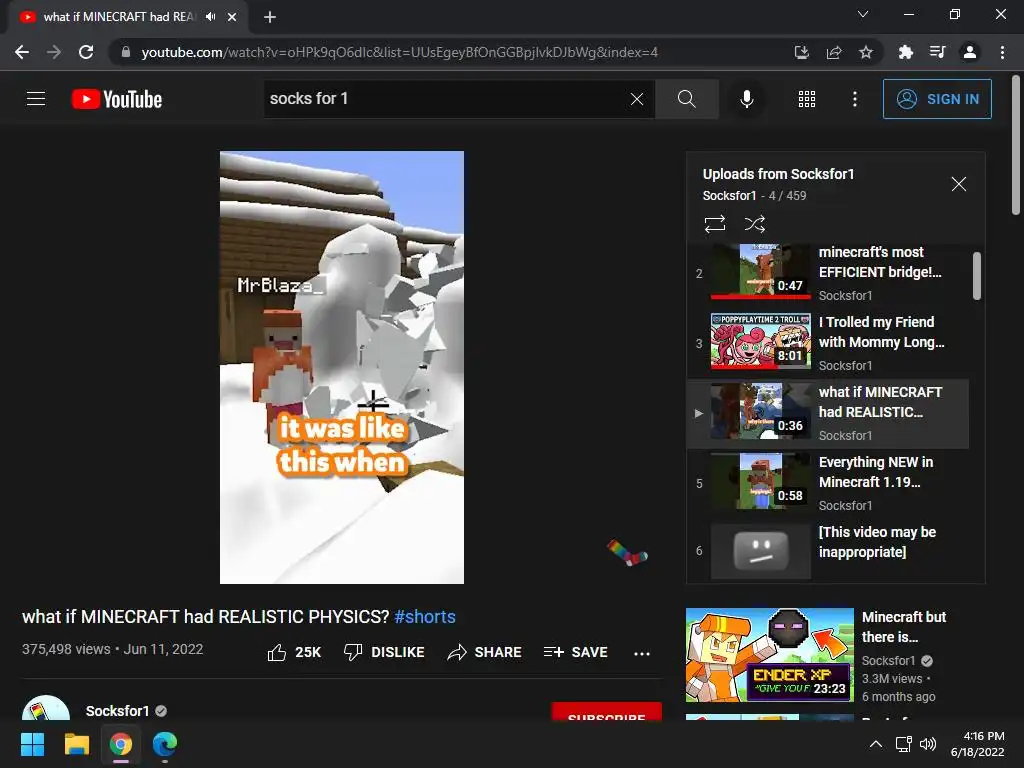Viewport: 1024px width, 768px height.
Task: Open Chrome three-dot menu
Action: (1002, 52)
